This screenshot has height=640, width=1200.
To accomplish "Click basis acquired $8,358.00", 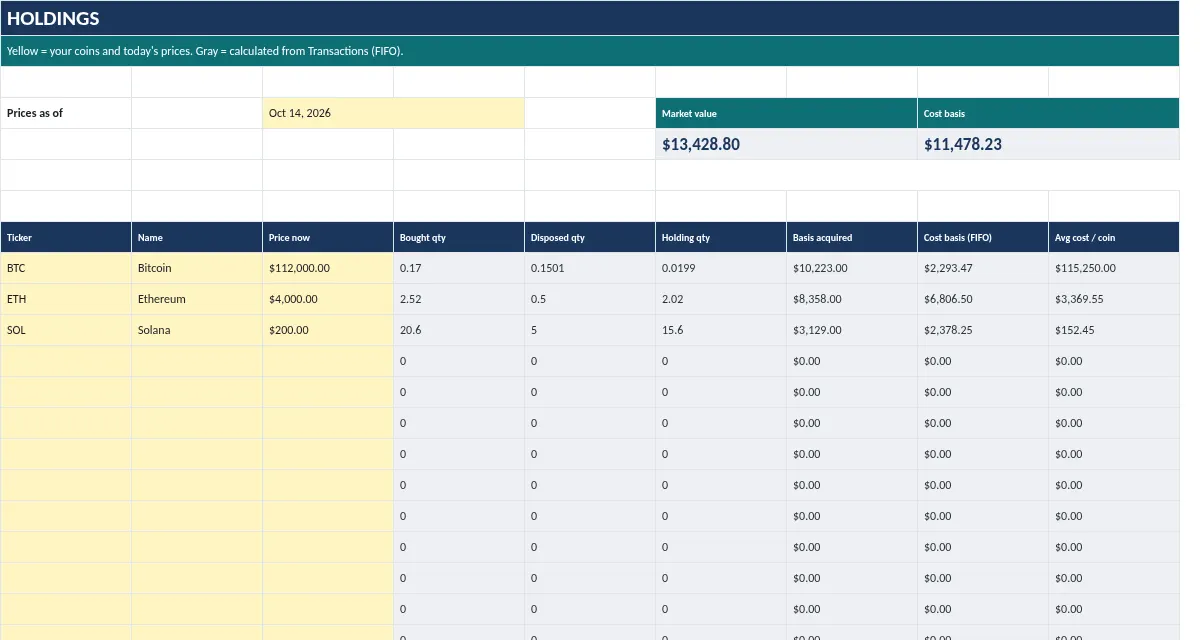I will click(852, 299).
